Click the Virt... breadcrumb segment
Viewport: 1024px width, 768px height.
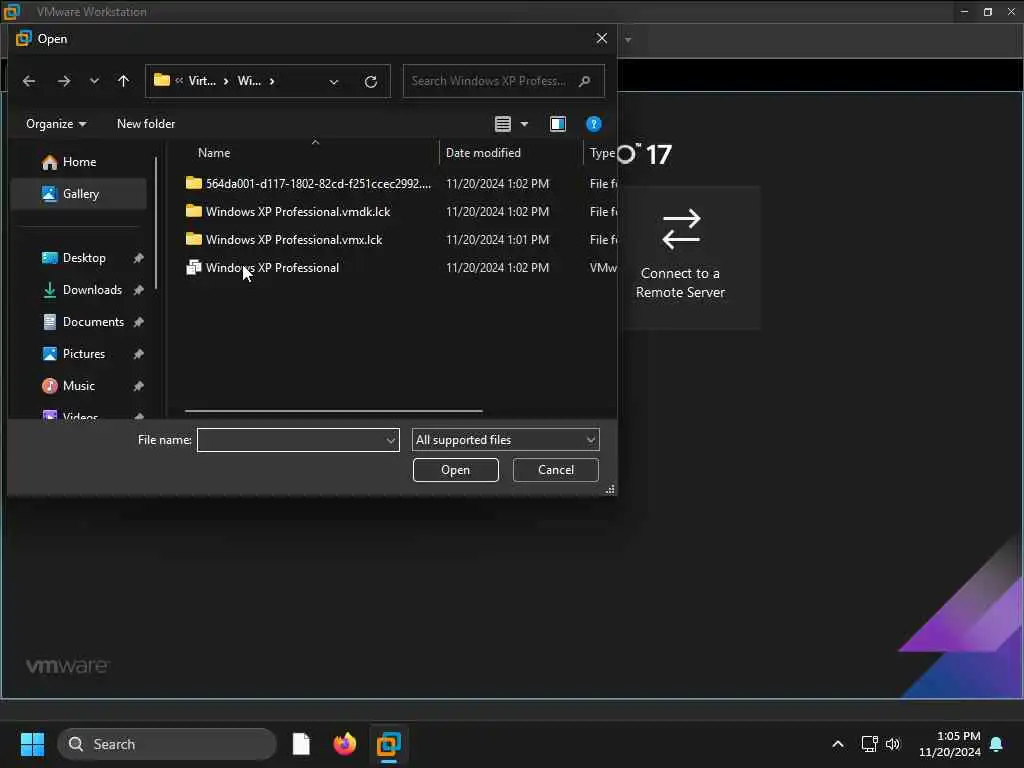(x=202, y=81)
